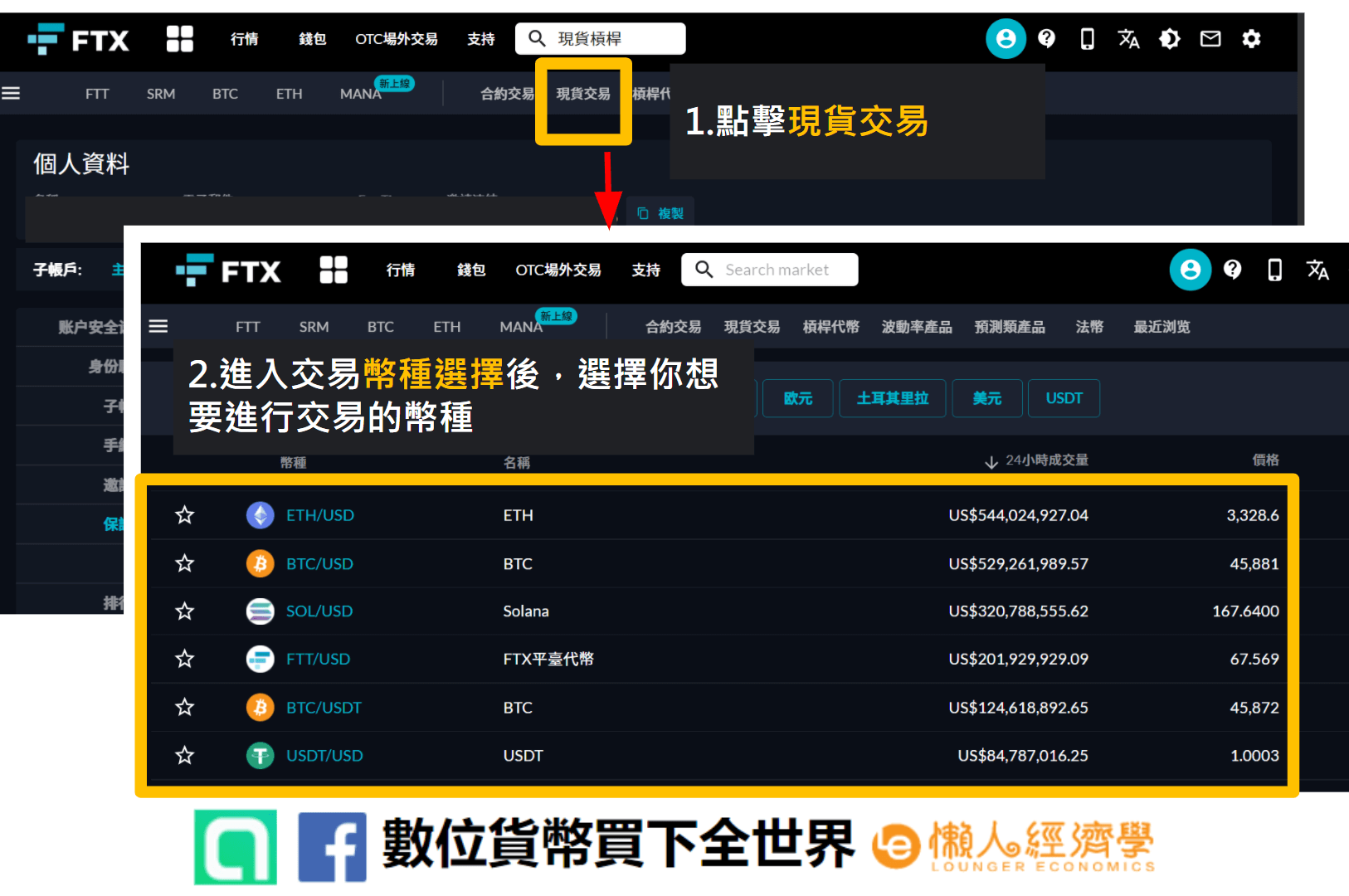This screenshot has height=896, width=1349.
Task: Open help icon in front window
Action: [x=1232, y=269]
